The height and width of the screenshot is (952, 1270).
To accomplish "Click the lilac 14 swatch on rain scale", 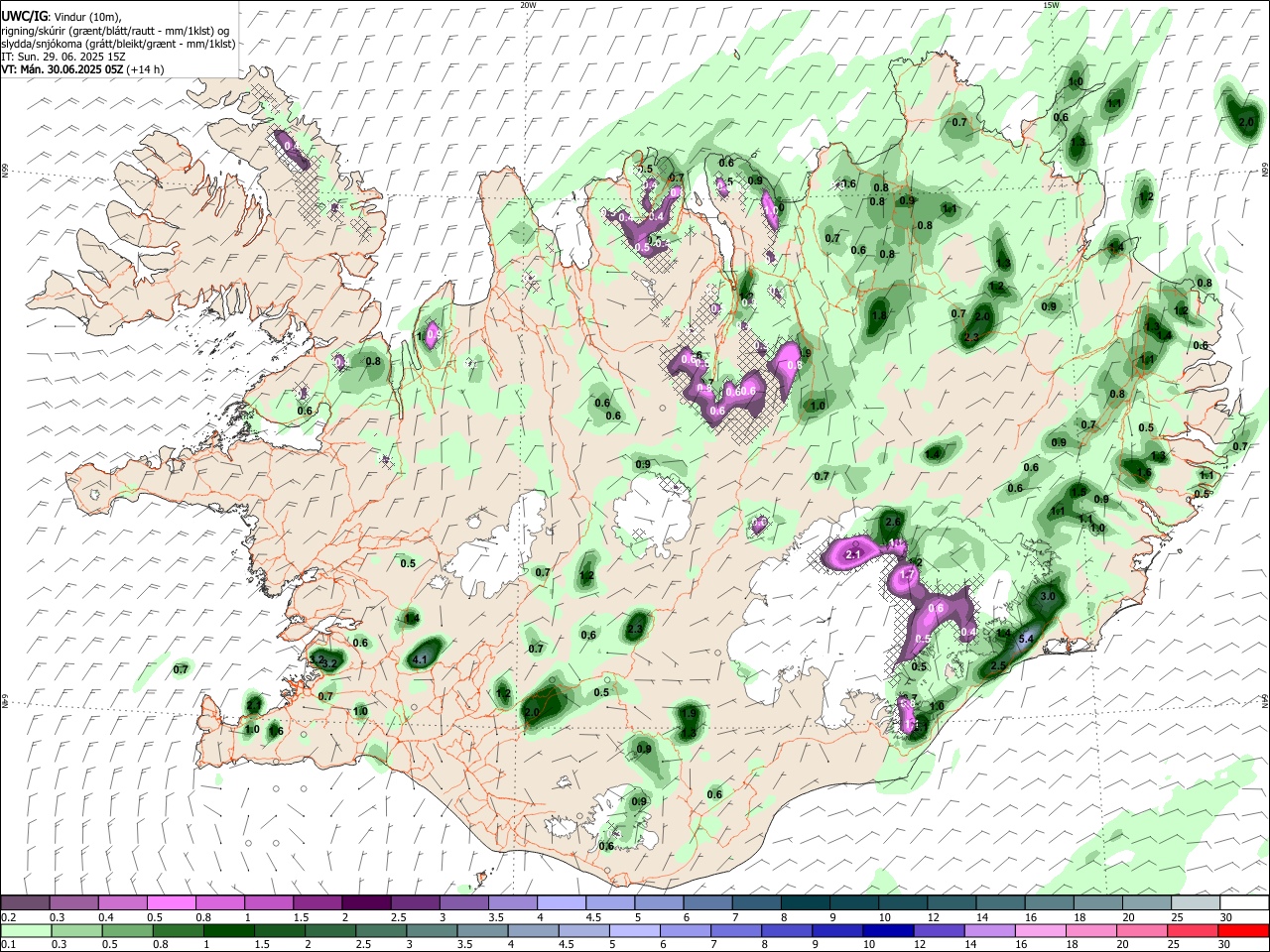I will click(x=989, y=931).
